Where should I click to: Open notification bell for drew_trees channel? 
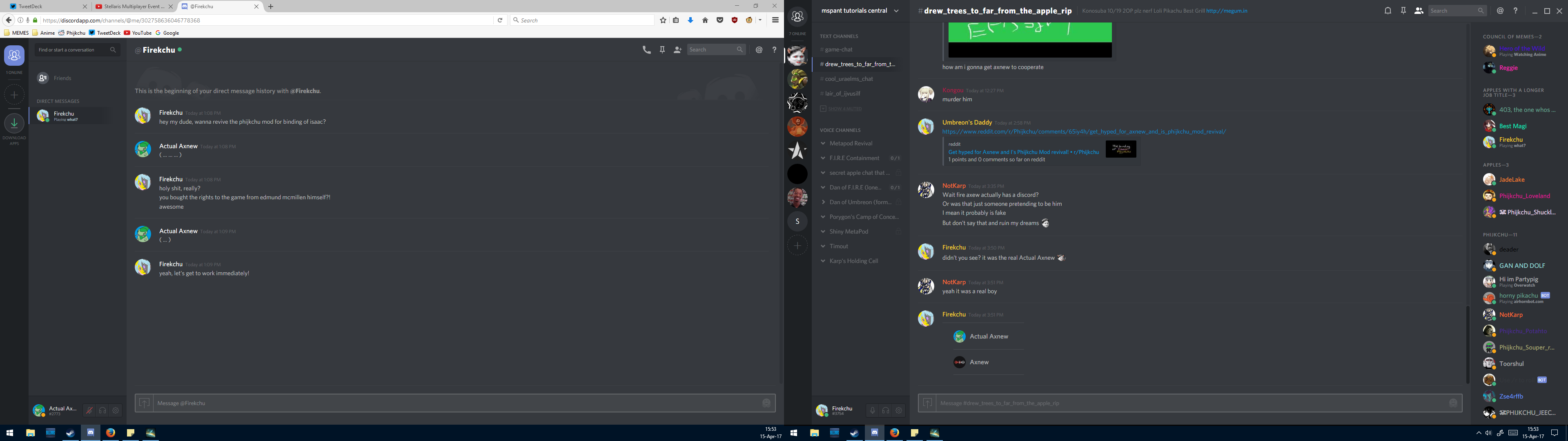[1388, 10]
